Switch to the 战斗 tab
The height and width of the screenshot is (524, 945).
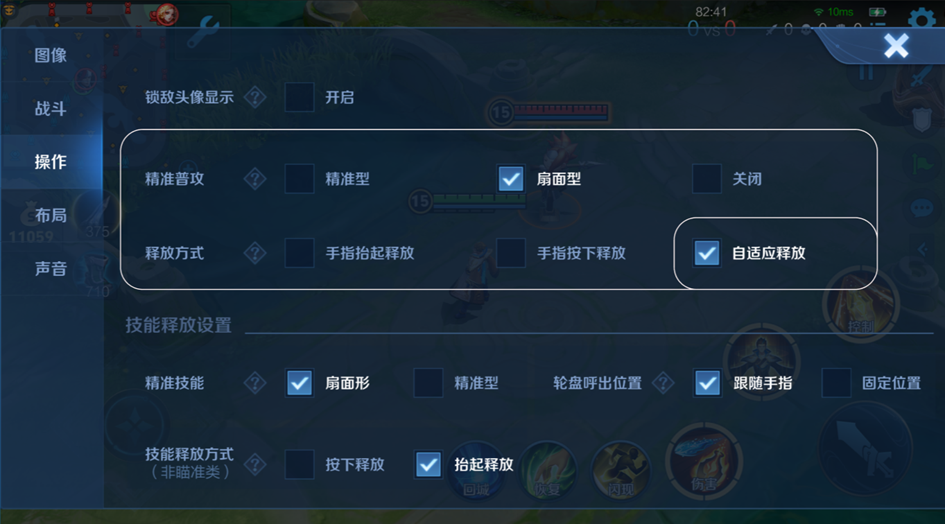click(x=51, y=109)
